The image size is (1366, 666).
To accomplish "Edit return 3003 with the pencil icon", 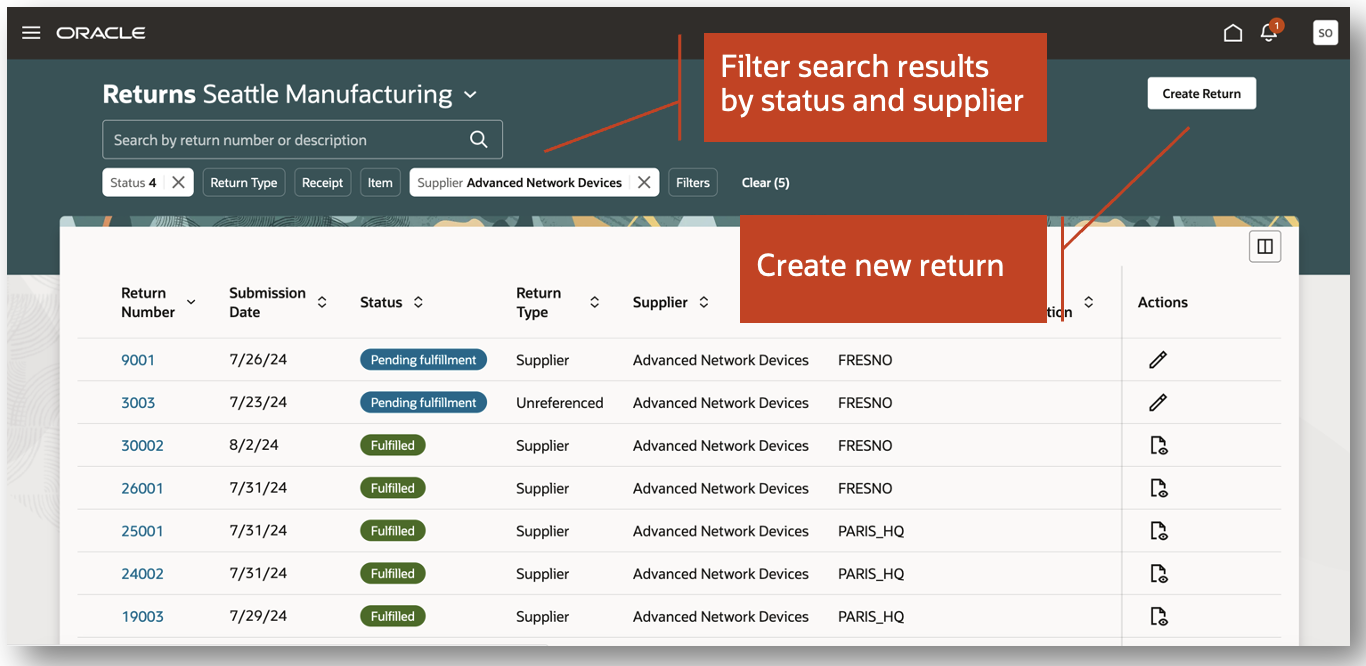I will click(1158, 403).
